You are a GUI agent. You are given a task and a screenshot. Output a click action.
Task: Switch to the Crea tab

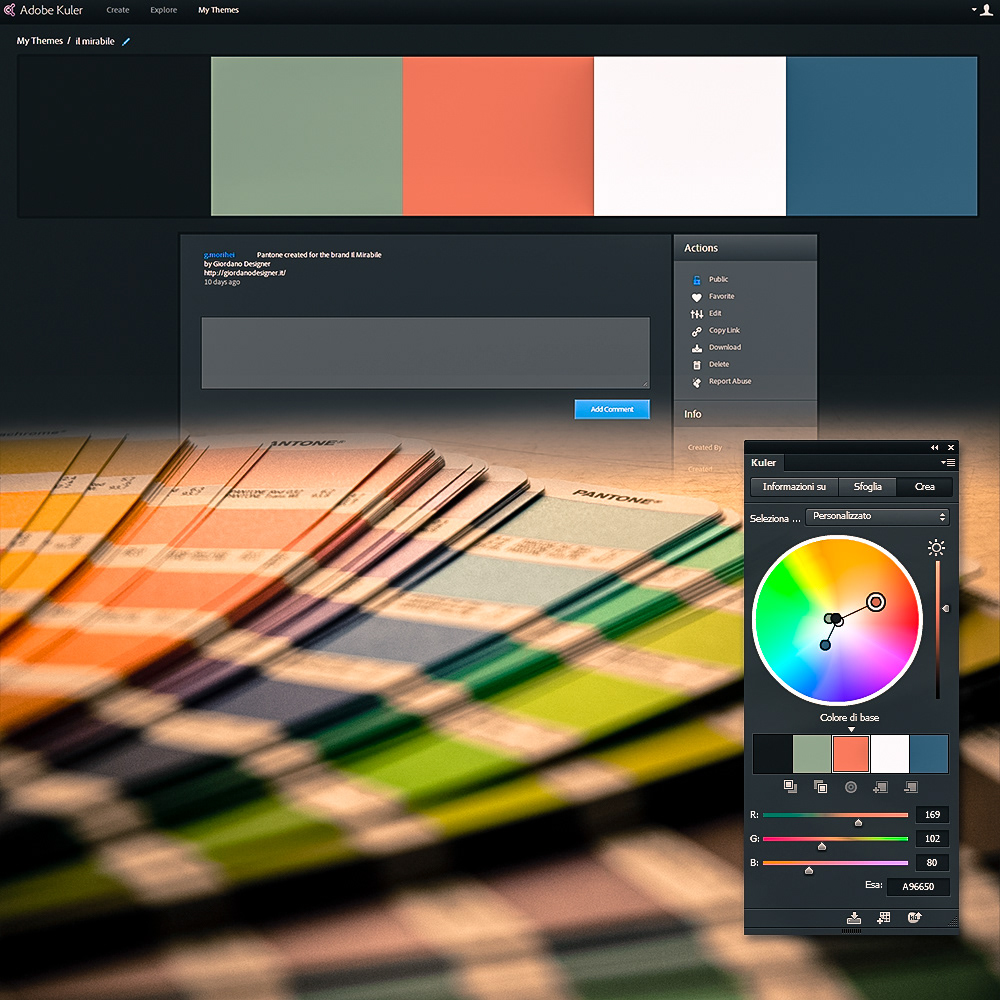924,487
